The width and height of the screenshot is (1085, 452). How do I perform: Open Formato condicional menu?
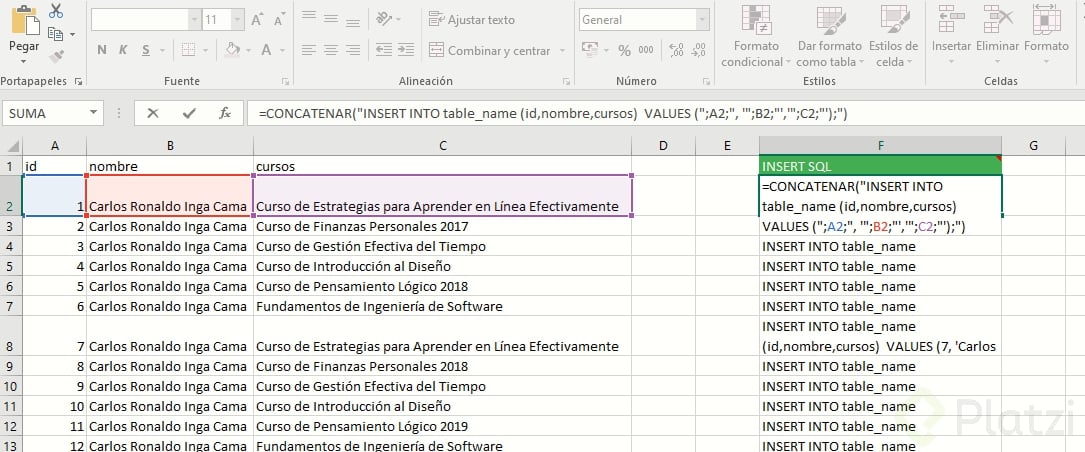(756, 36)
